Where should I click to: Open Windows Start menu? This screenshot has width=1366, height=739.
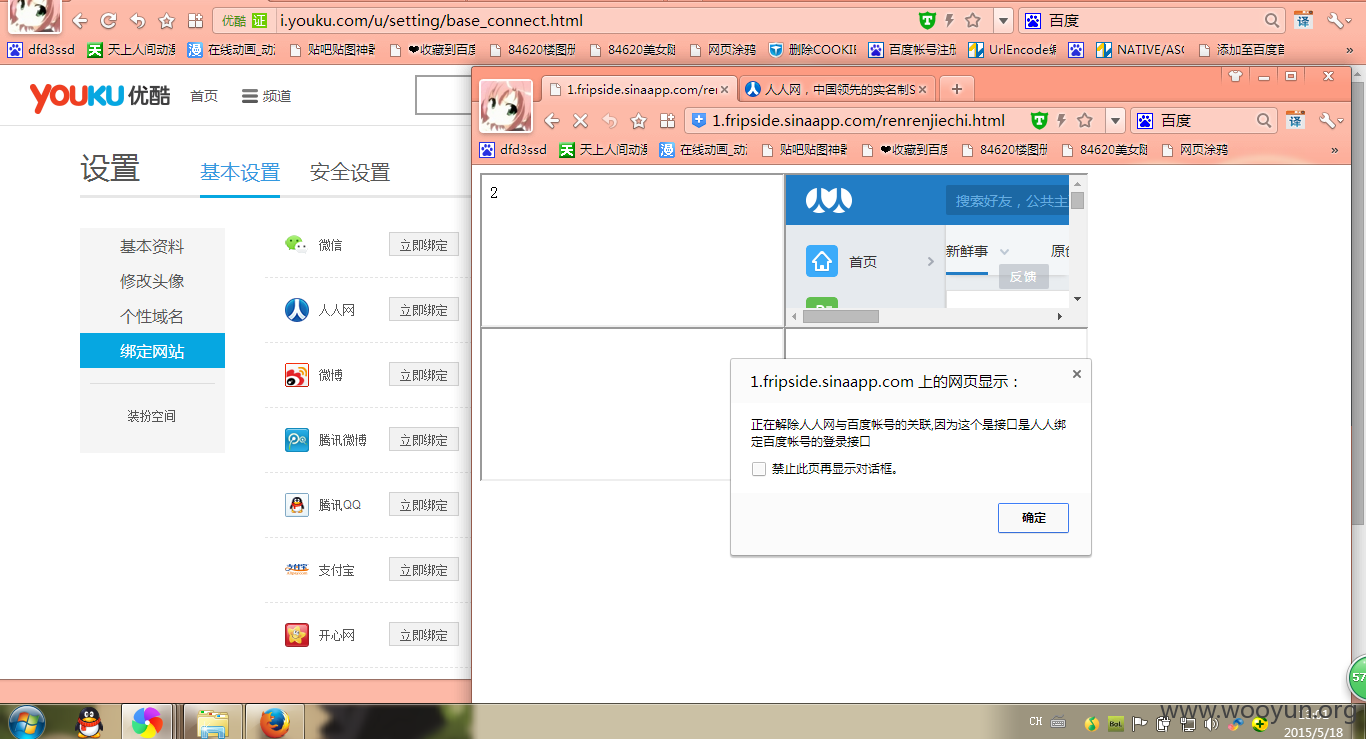click(25, 721)
